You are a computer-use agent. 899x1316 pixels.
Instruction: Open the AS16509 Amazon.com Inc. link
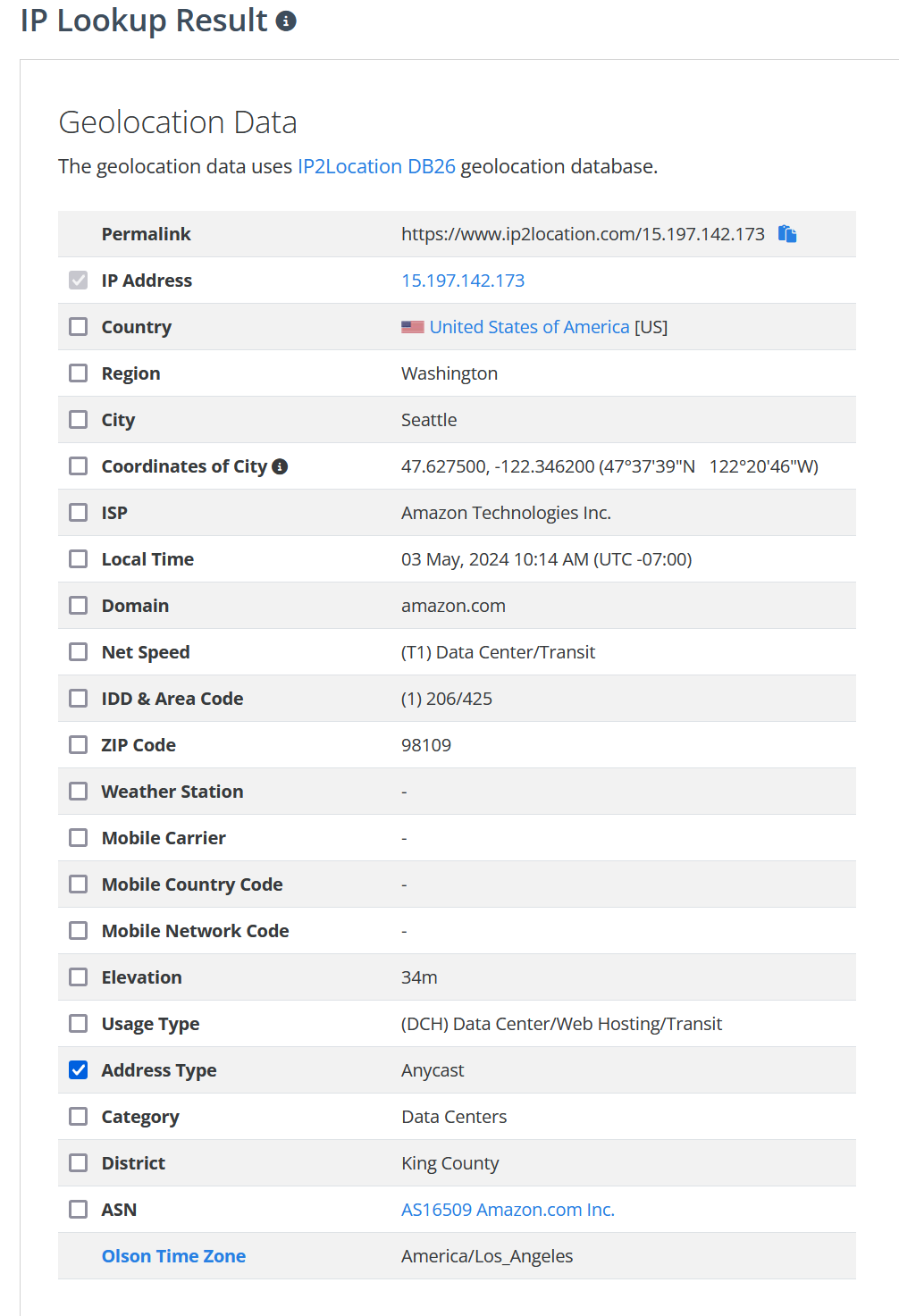coord(508,1210)
